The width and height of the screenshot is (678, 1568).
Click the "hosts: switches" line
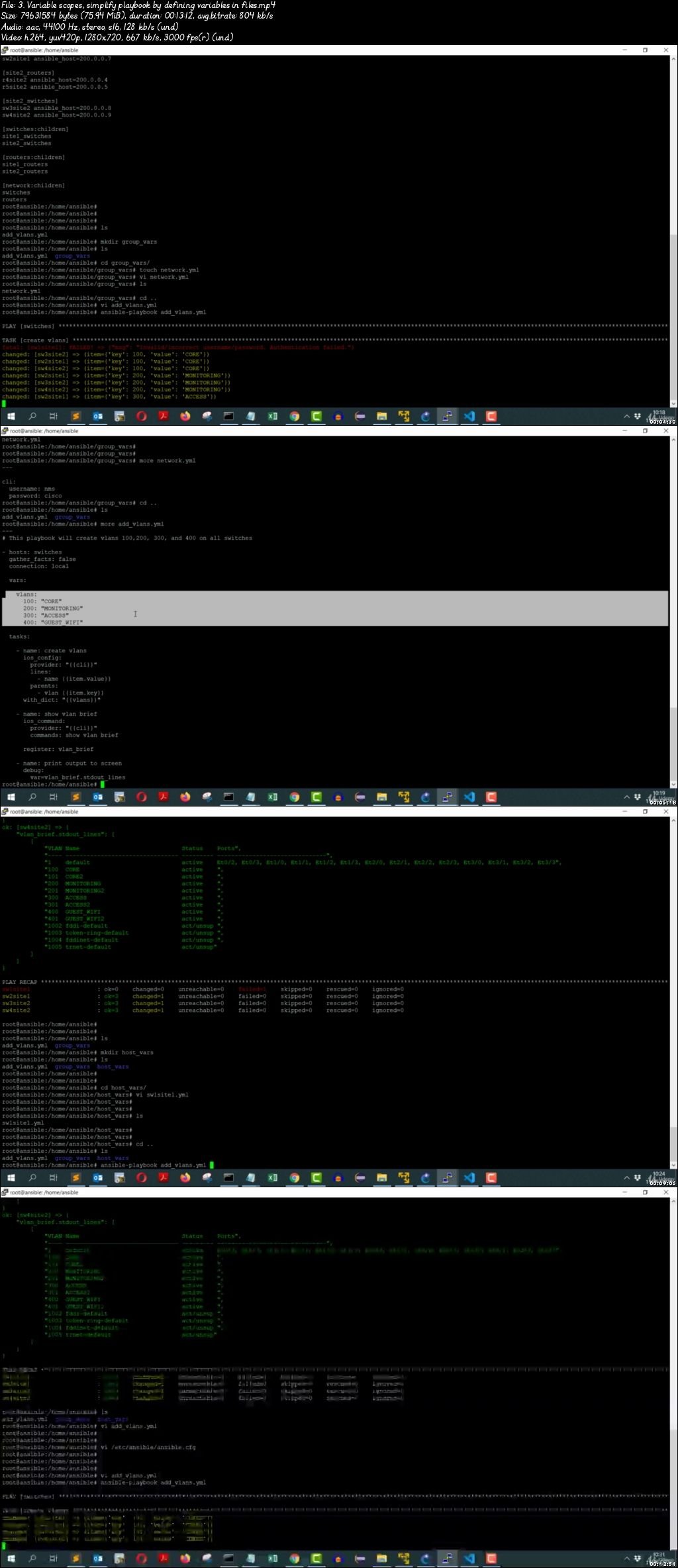coord(32,552)
